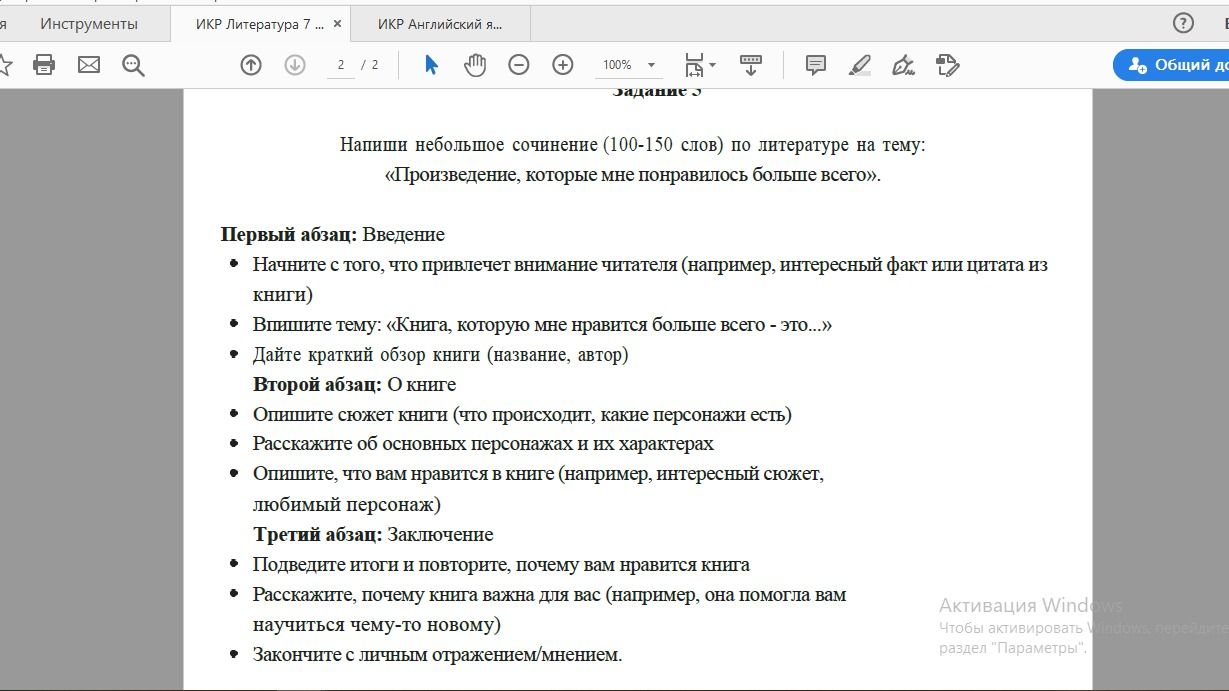Click the page number input field

coord(340,65)
